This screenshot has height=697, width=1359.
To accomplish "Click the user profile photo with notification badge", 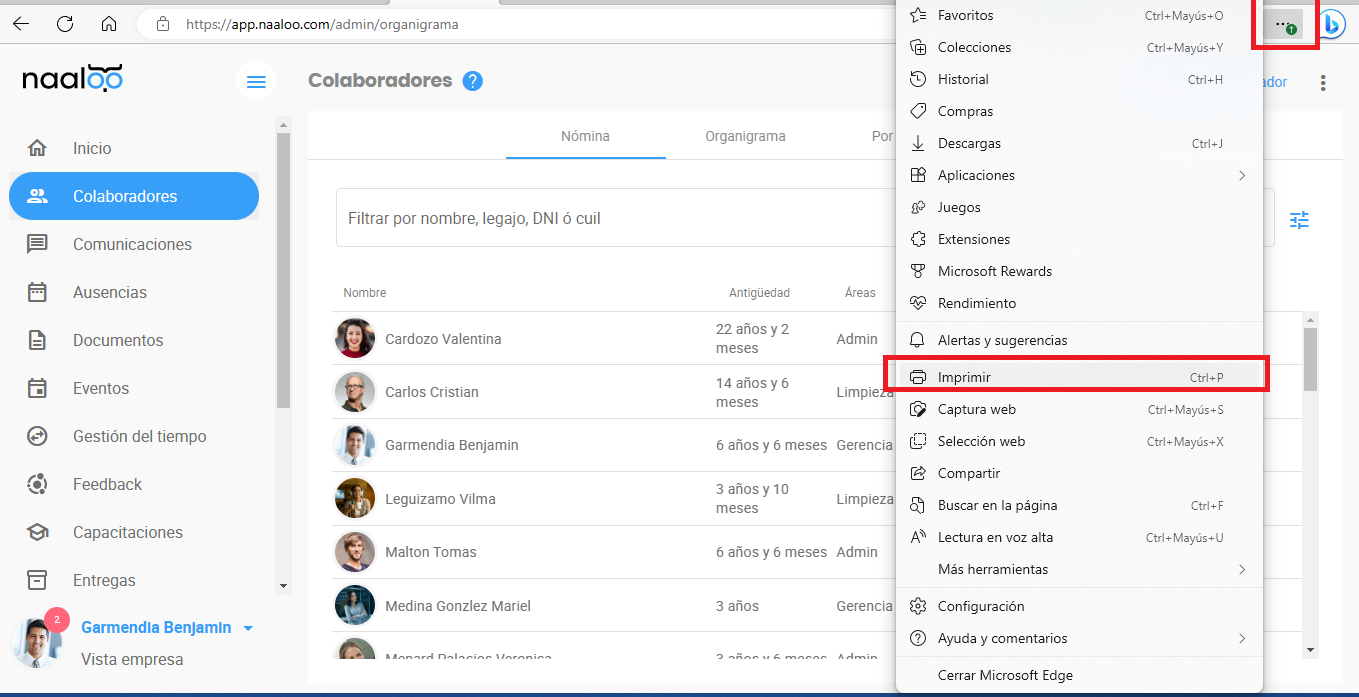I will 37,641.
